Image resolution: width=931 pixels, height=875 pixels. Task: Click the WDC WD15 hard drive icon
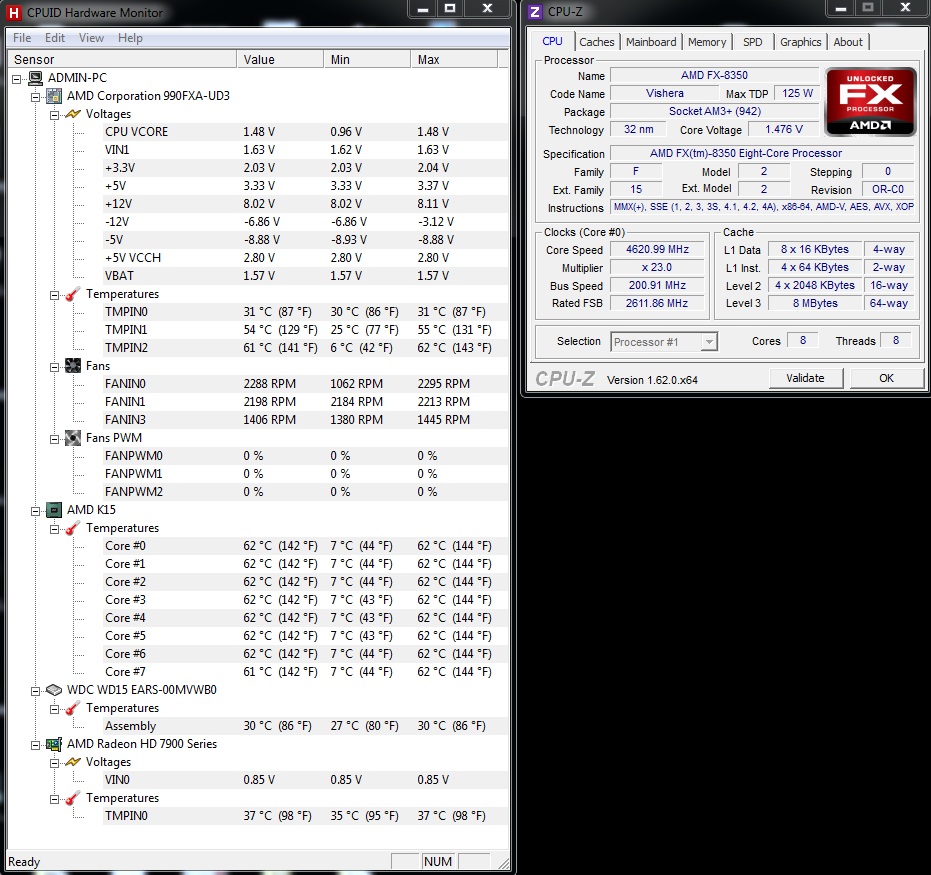coord(54,690)
